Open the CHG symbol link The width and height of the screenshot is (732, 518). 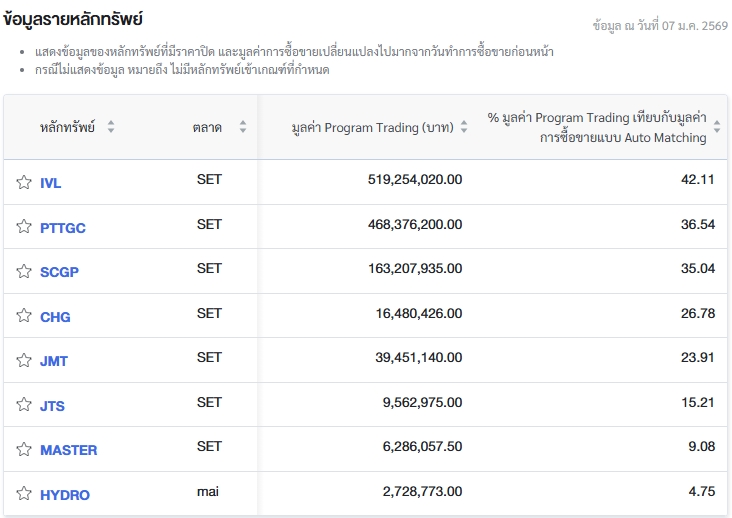[55, 317]
